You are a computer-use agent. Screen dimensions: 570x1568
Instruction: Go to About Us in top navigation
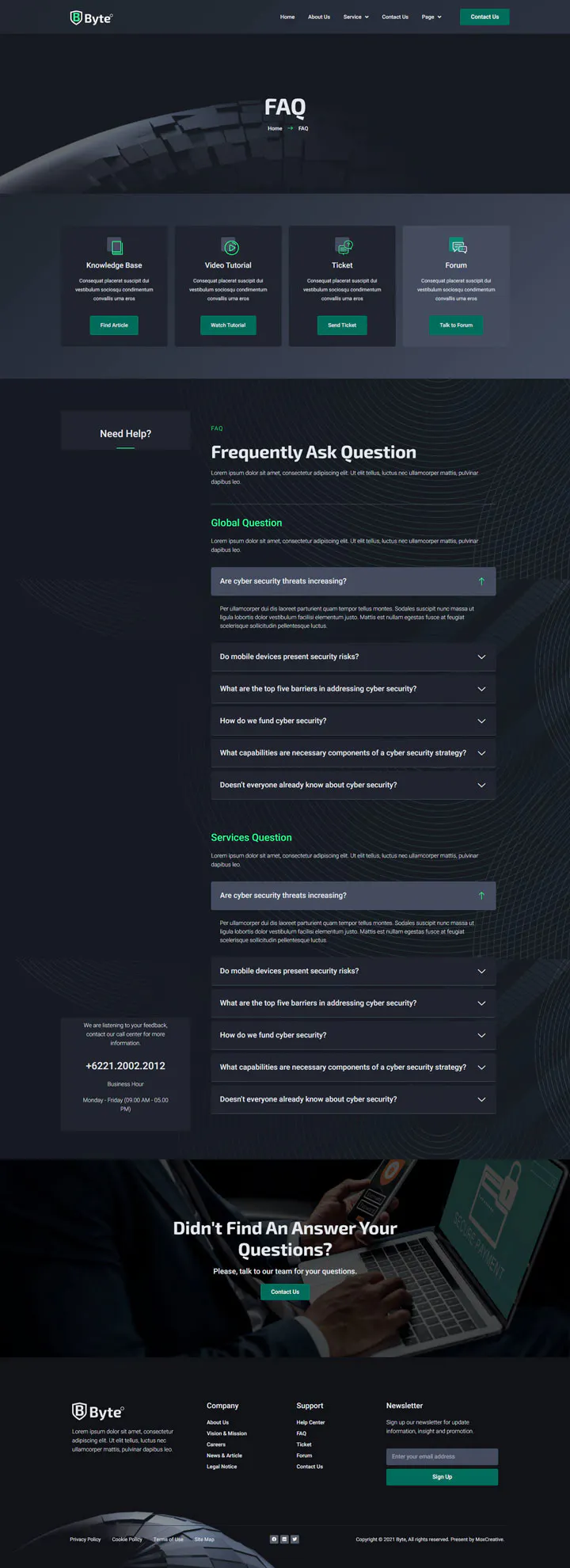(x=319, y=17)
